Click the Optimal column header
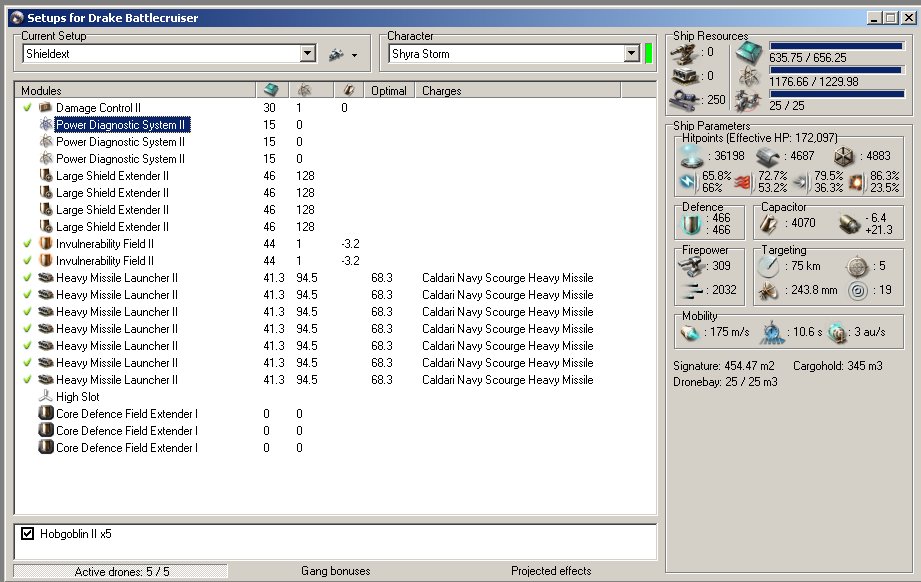Screen dimensions: 921x582 point(389,90)
